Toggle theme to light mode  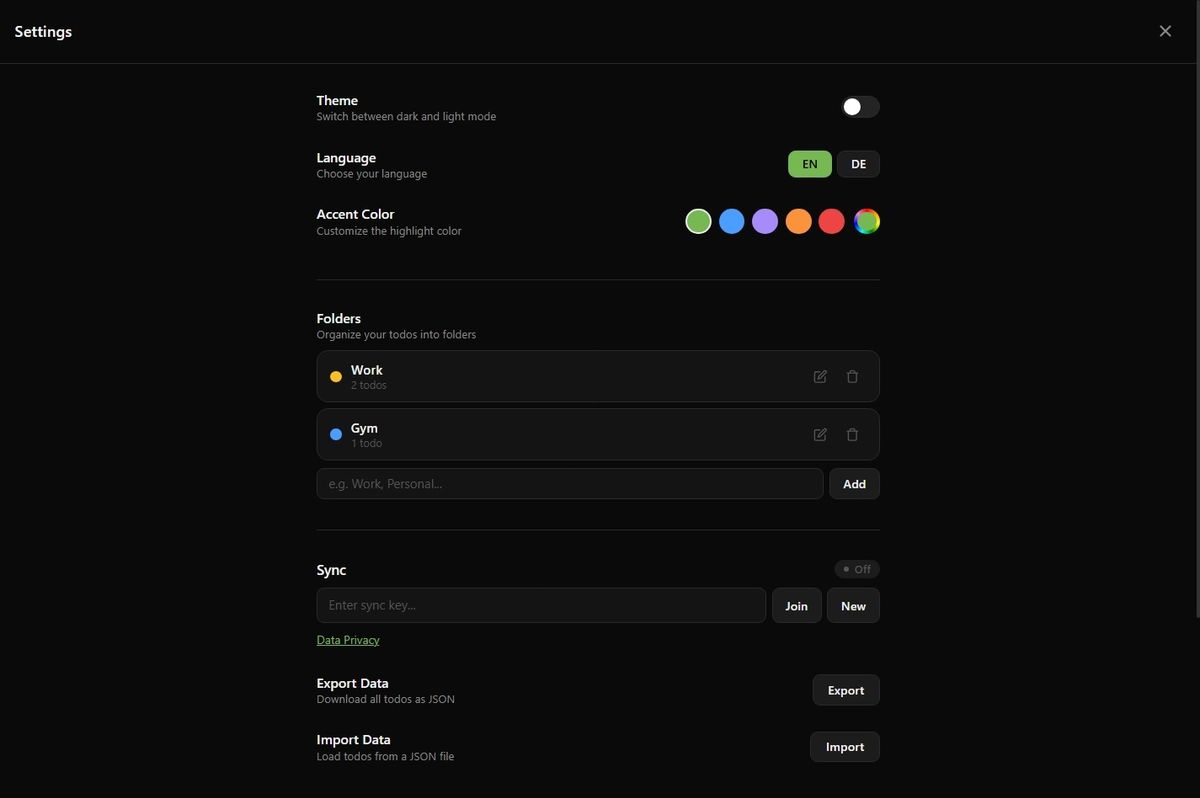(x=859, y=106)
